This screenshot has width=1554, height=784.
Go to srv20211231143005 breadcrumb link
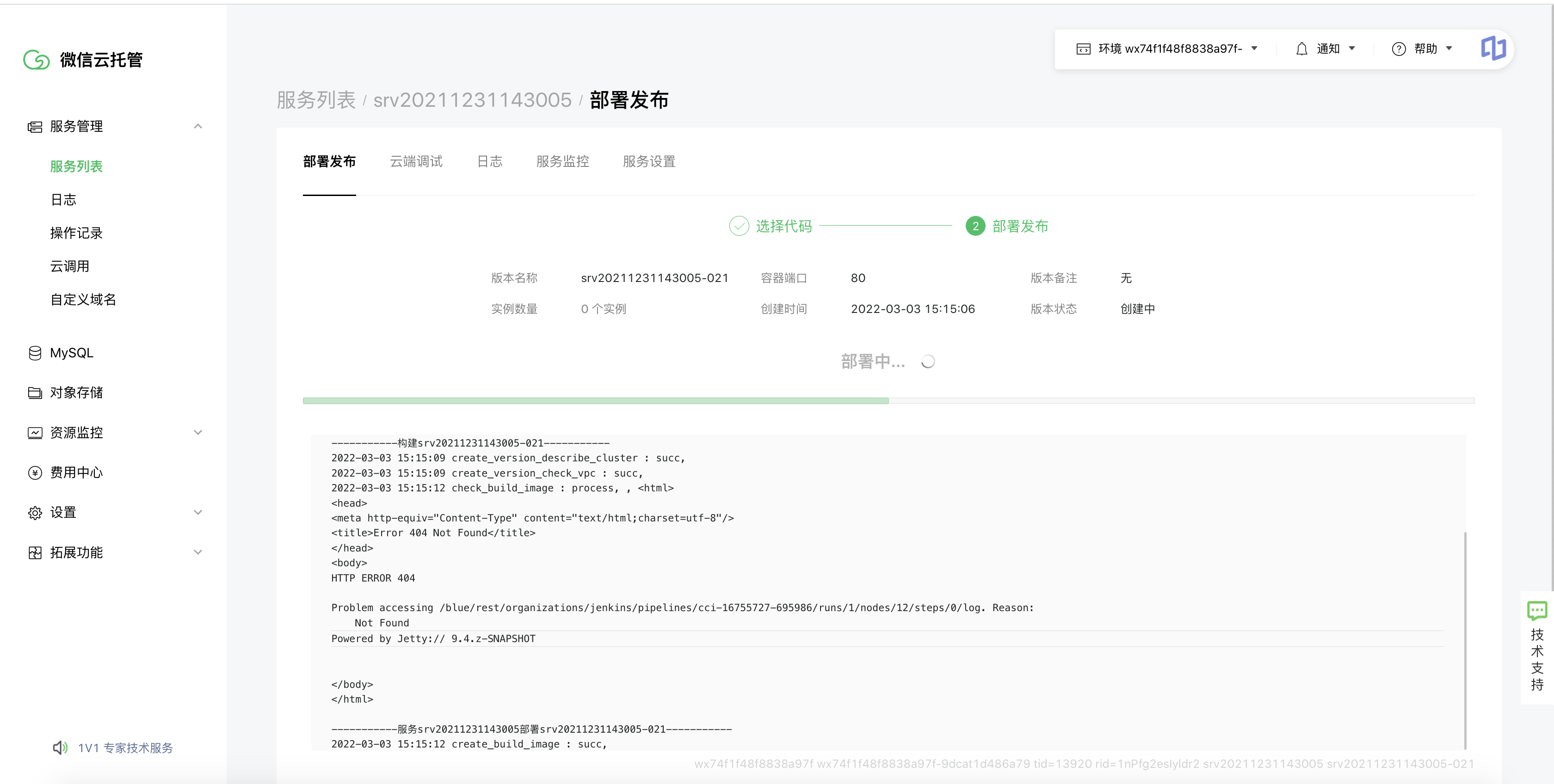click(472, 100)
